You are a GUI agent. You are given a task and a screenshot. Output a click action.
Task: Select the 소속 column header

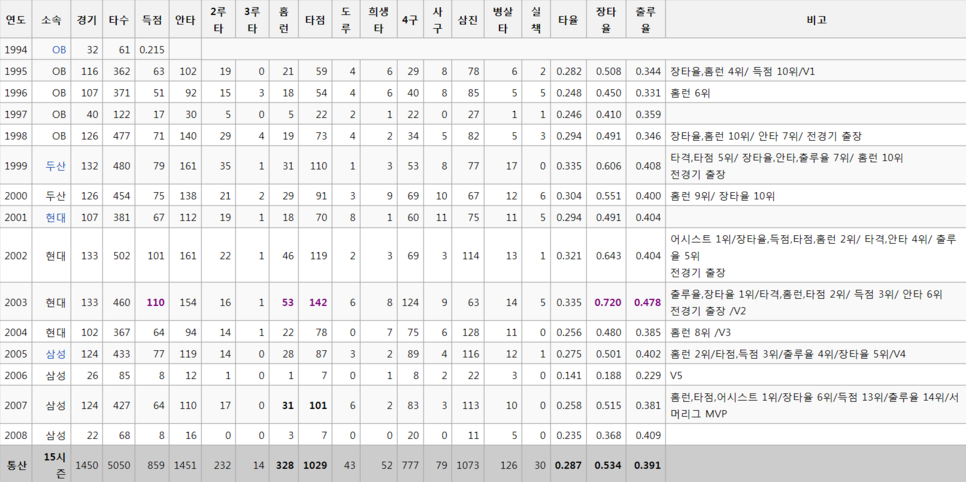[51, 20]
